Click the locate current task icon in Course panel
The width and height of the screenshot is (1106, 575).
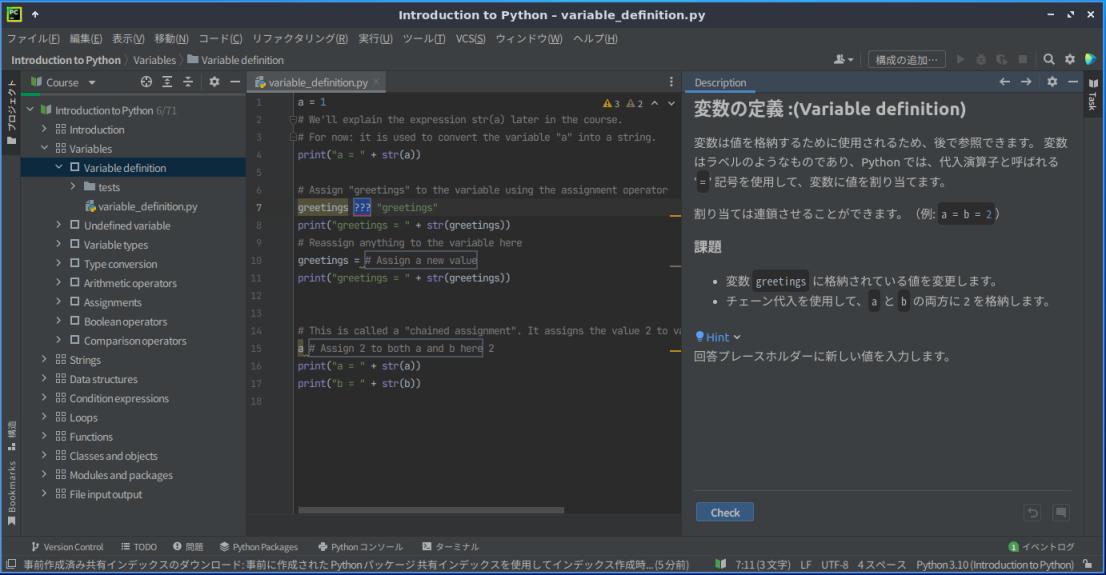pos(146,82)
